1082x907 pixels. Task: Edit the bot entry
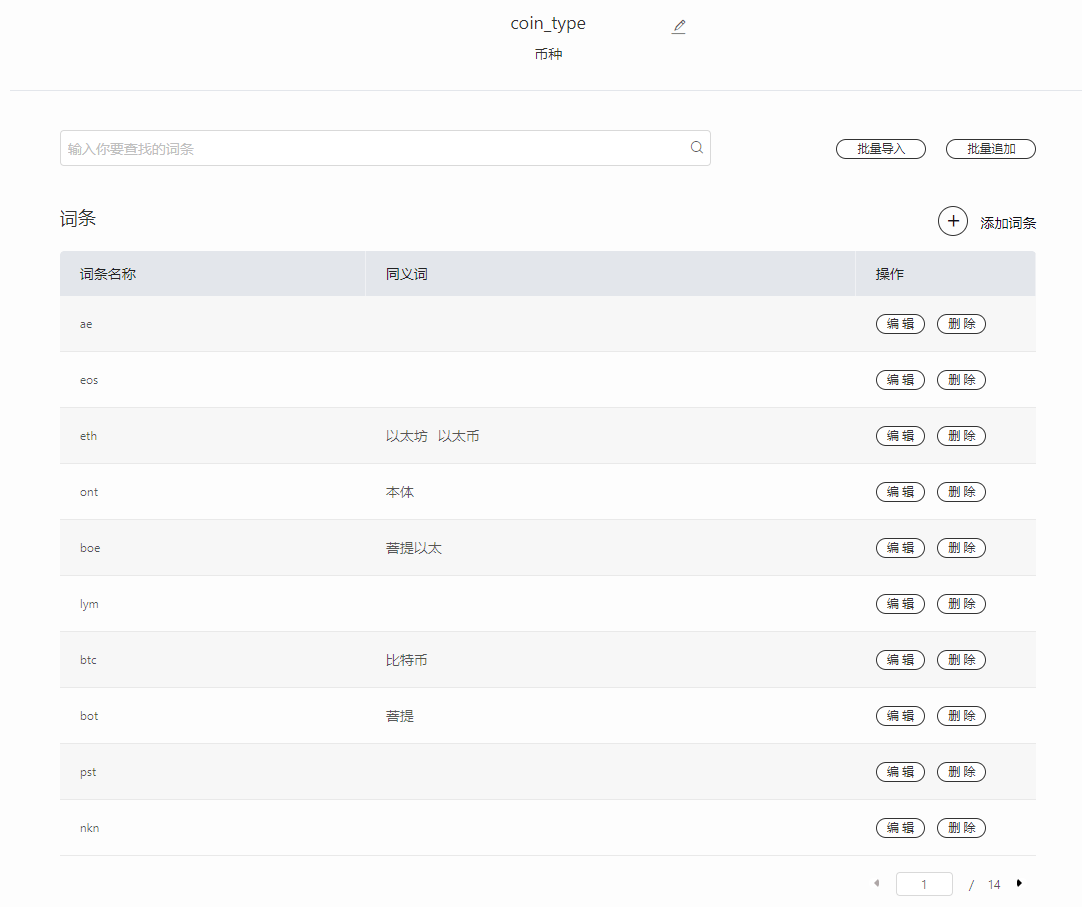tap(900, 715)
